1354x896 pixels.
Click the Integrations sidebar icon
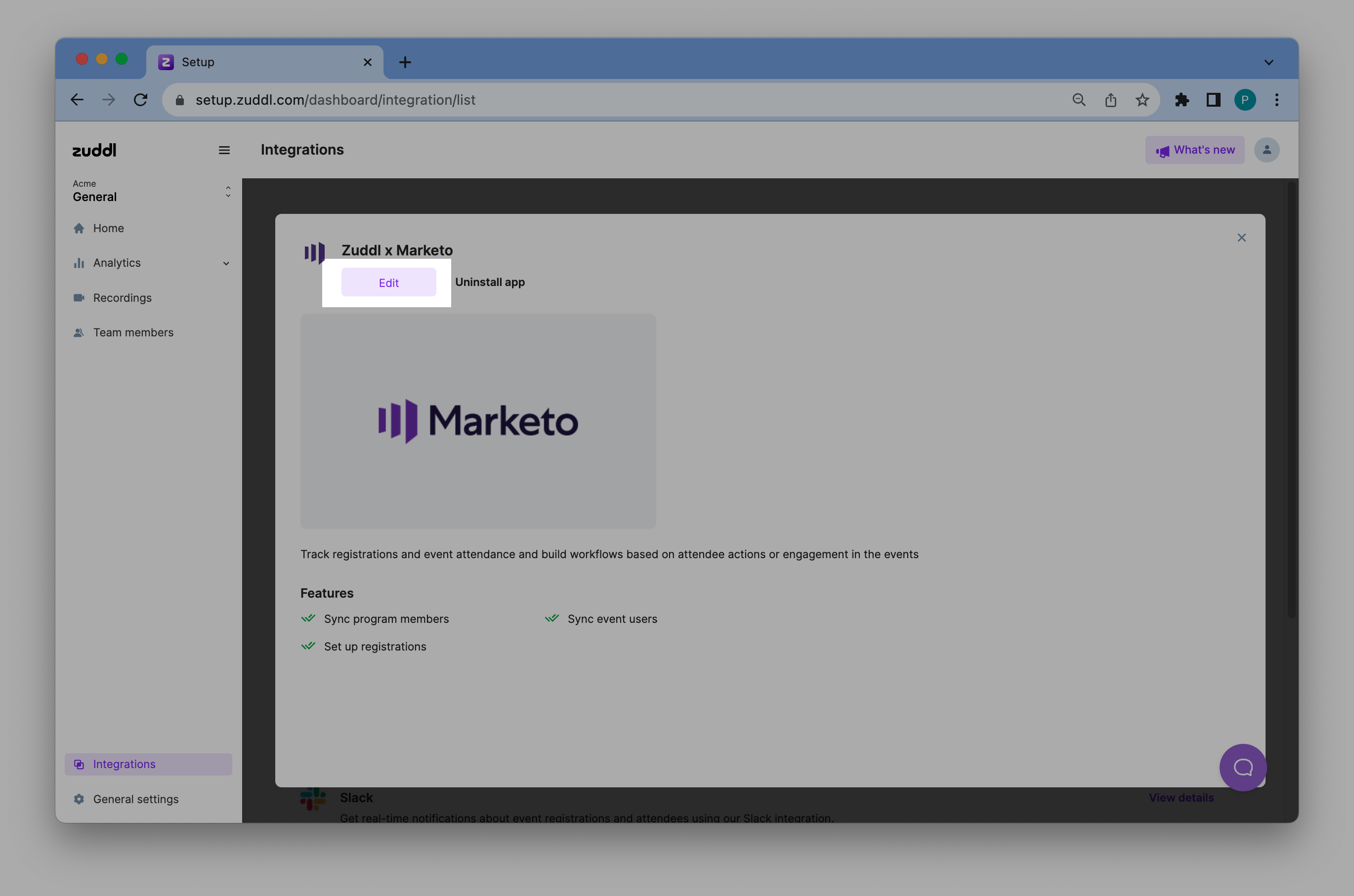point(79,764)
